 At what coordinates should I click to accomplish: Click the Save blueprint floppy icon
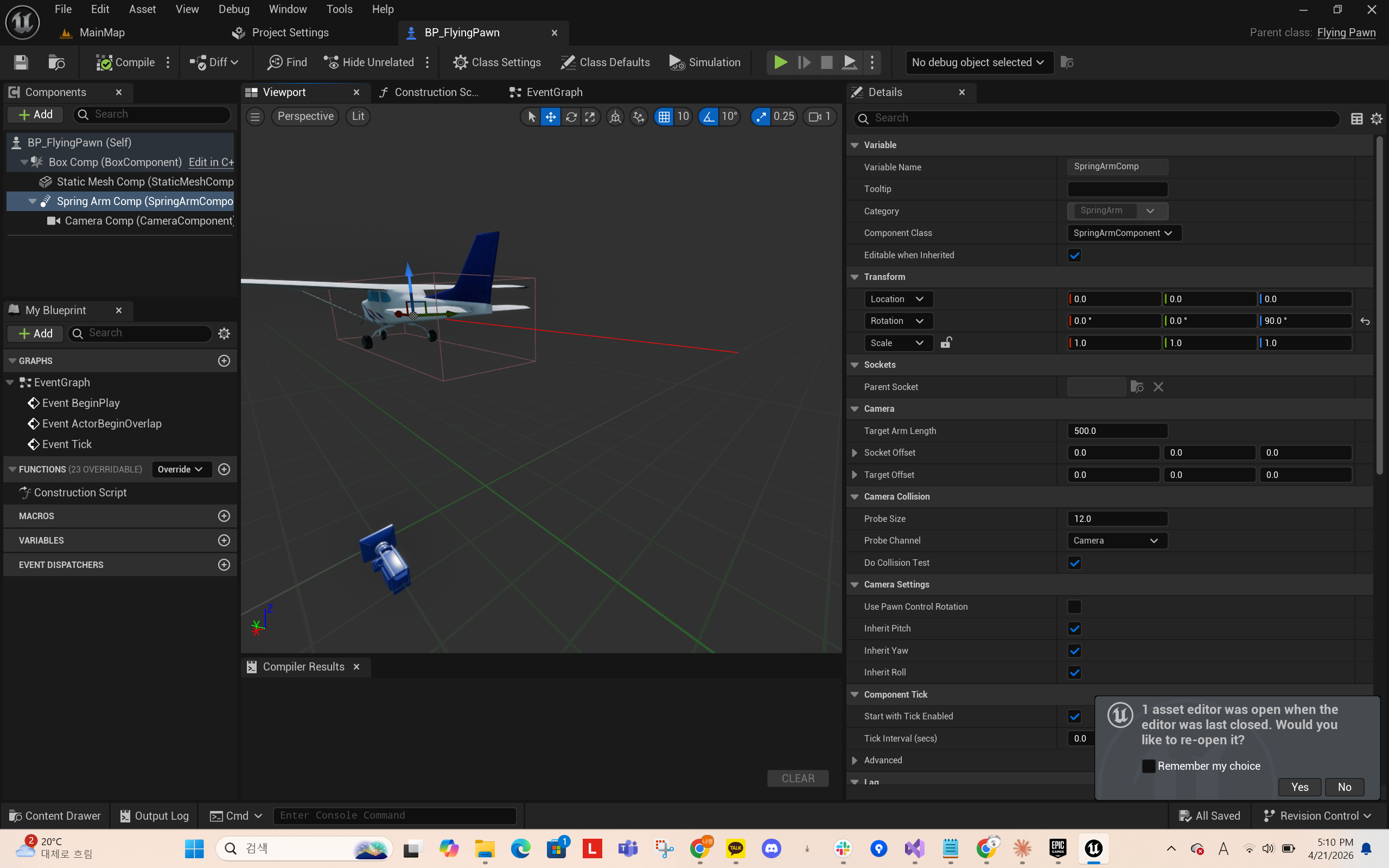pos(21,62)
